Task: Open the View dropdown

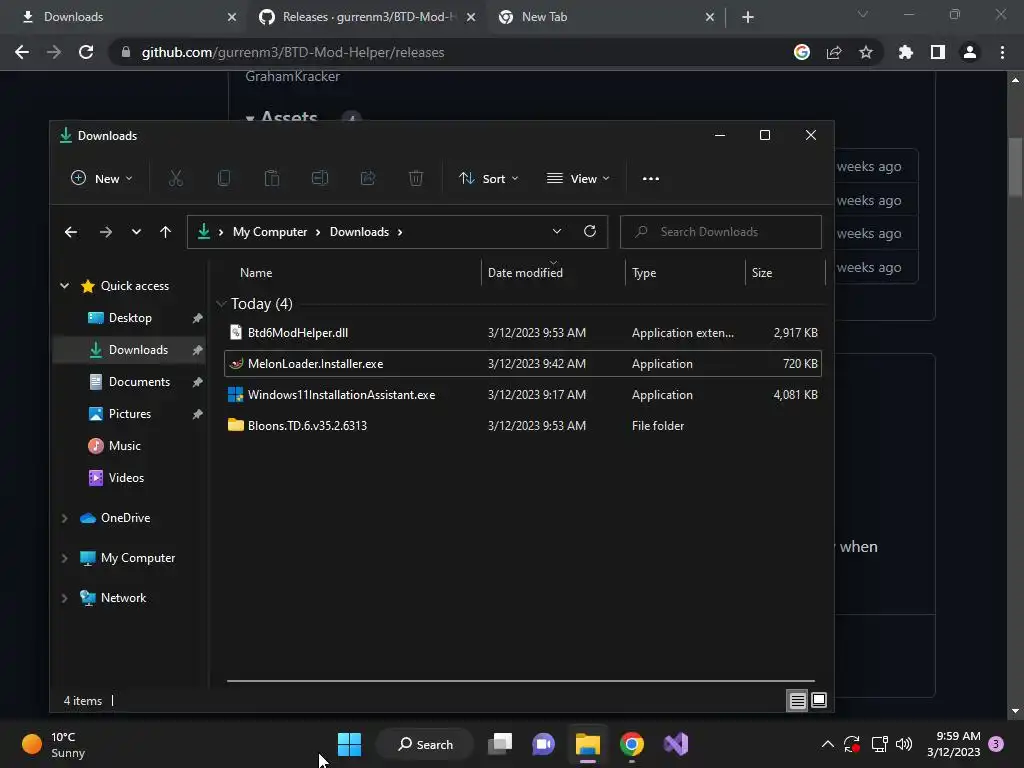Action: click(x=578, y=178)
